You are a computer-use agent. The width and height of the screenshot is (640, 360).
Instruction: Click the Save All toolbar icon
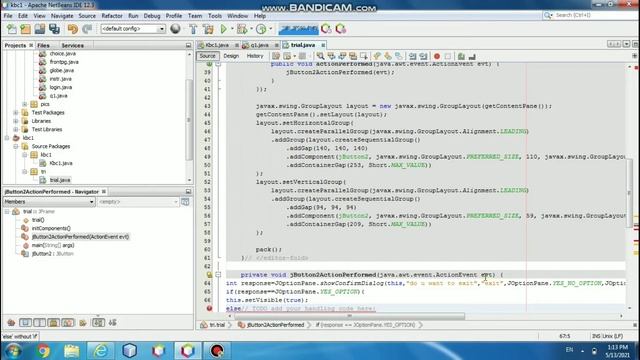tap(54, 29)
